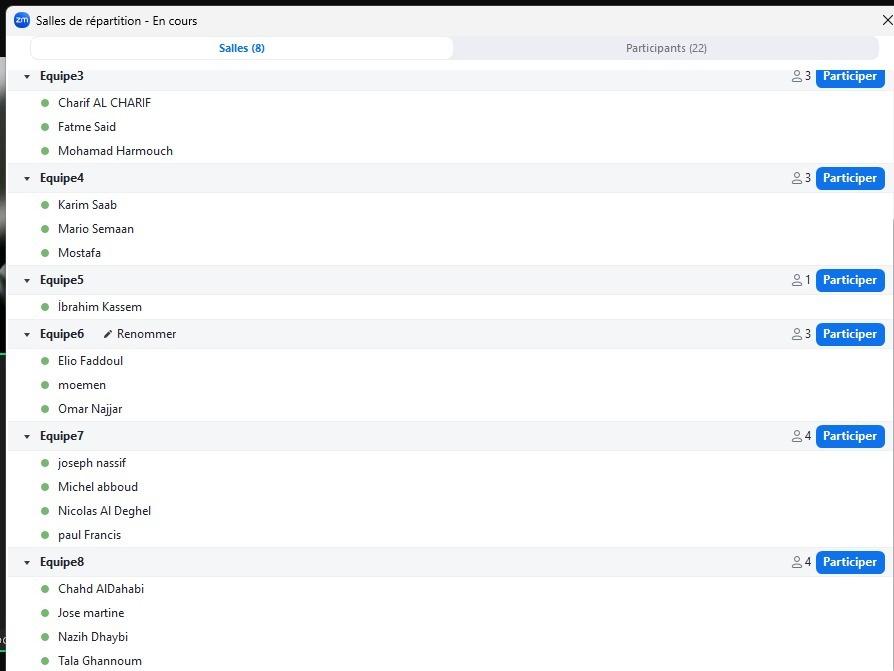Join Equipe4 using its Participer button

(x=849, y=178)
